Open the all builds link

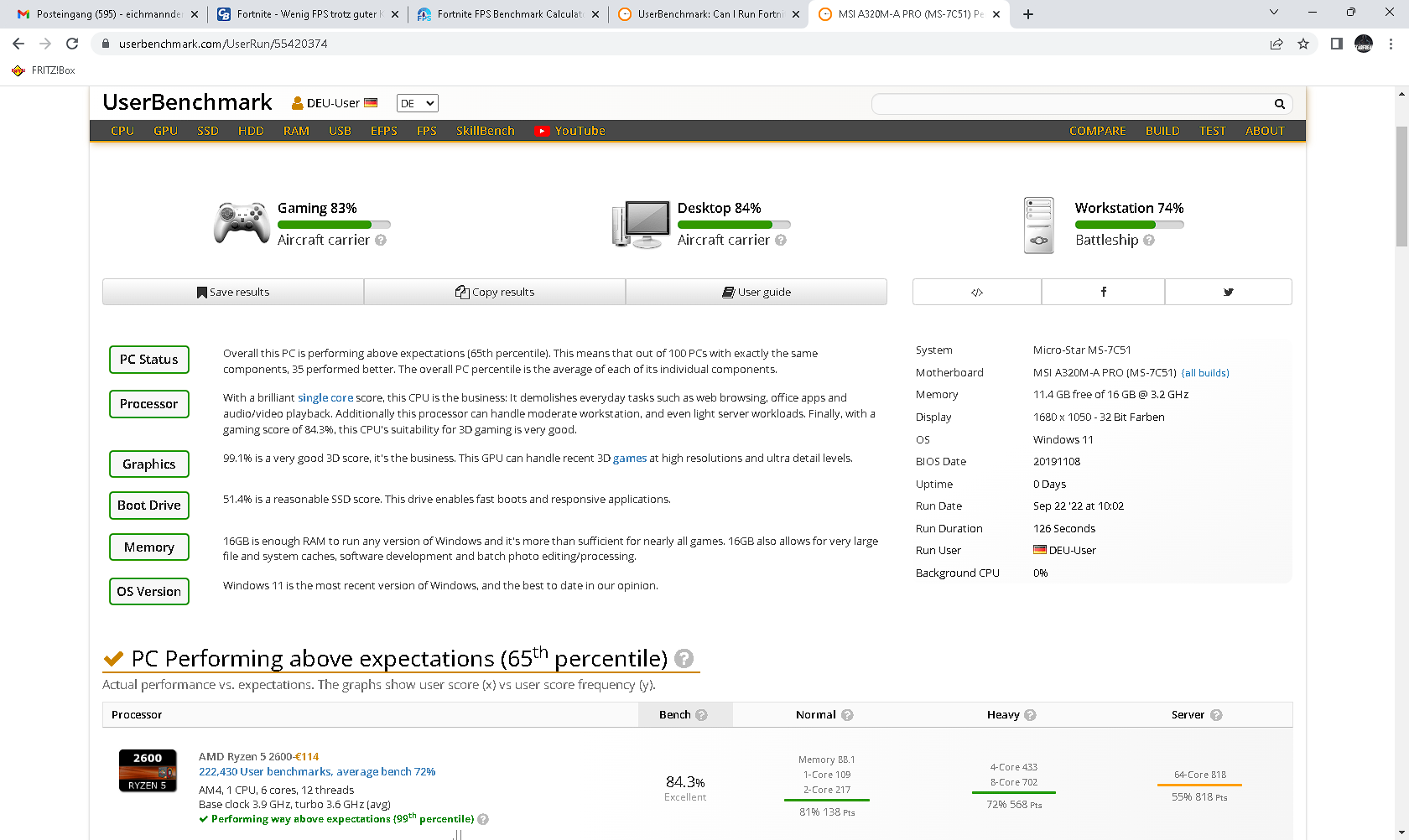pos(1205,373)
